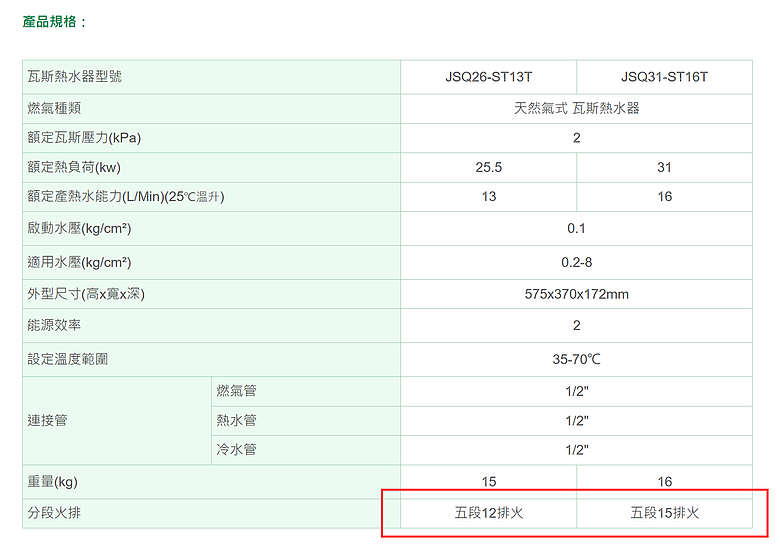Image resolution: width=780 pixels, height=557 pixels.
Task: Click the 瓦斯熱水器型號 row label
Action: (x=75, y=77)
